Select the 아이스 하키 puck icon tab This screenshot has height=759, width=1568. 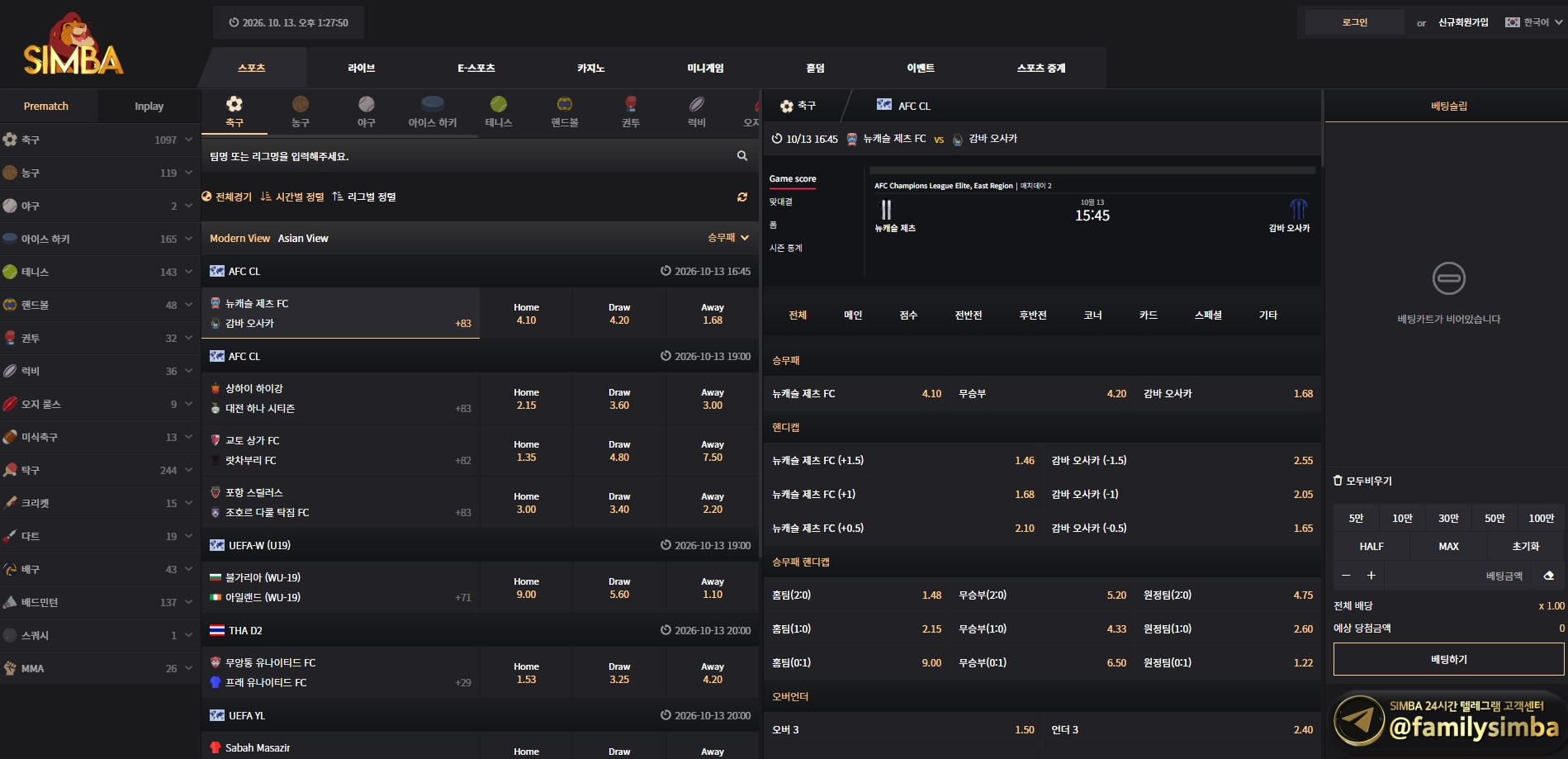[433, 111]
